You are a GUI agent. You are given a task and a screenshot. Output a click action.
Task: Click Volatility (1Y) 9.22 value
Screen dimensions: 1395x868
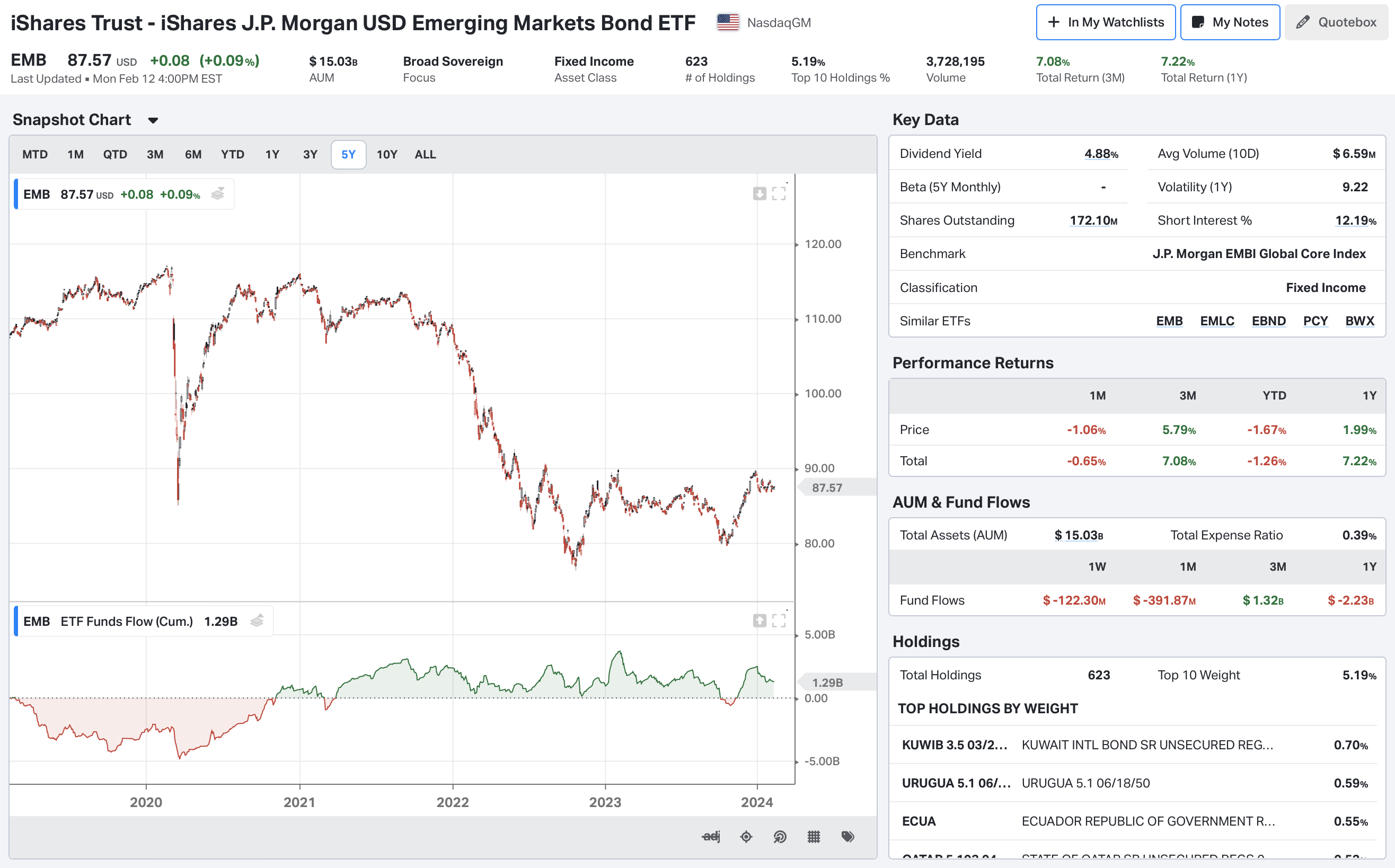point(1355,187)
